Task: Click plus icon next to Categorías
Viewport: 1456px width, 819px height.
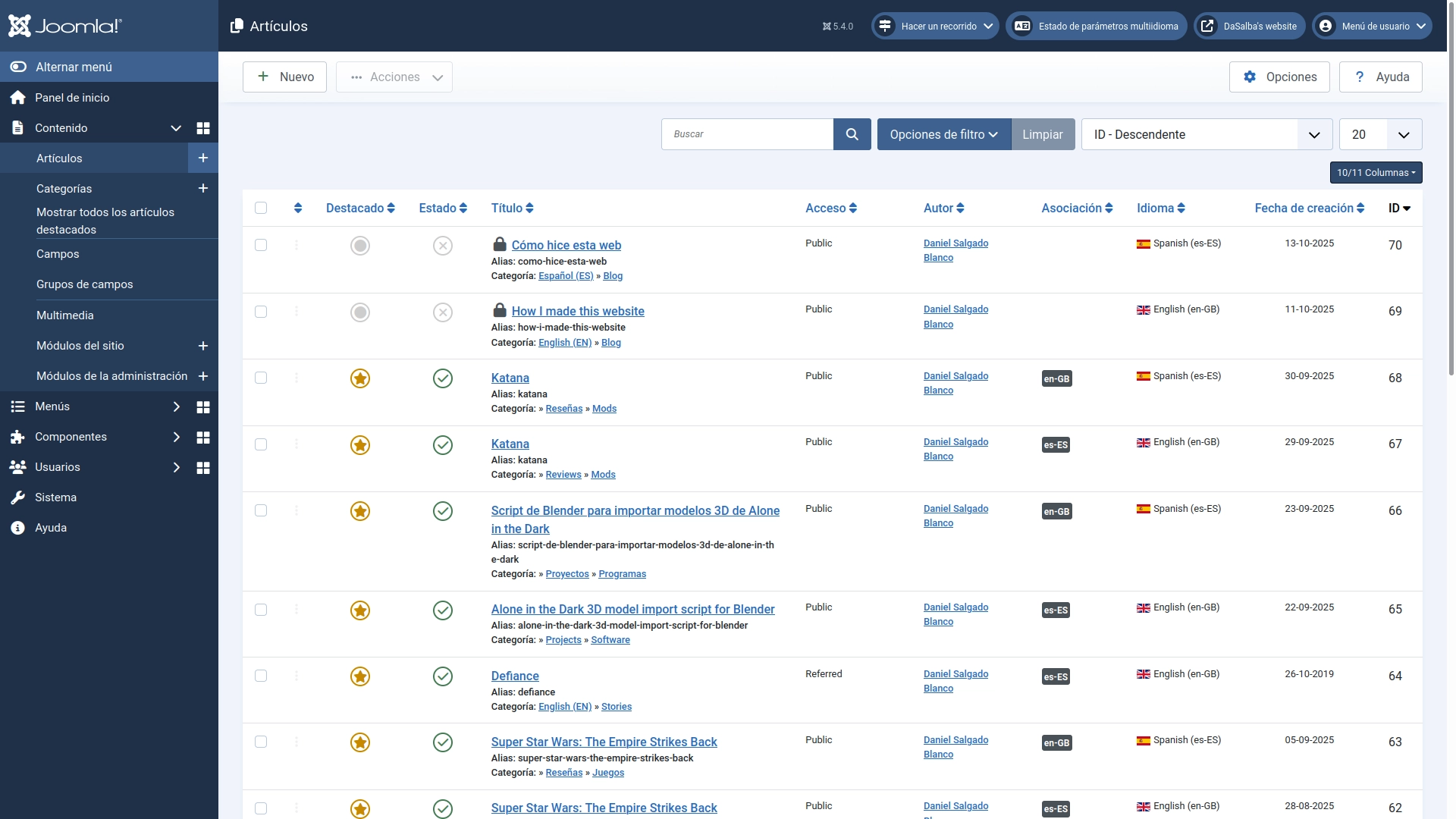Action: [x=202, y=188]
